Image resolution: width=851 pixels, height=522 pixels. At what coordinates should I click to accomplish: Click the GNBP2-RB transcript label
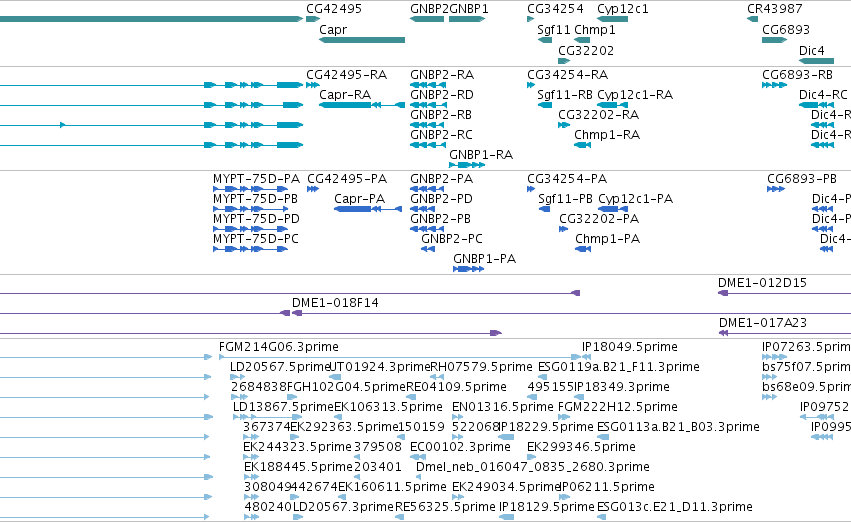(x=441, y=114)
